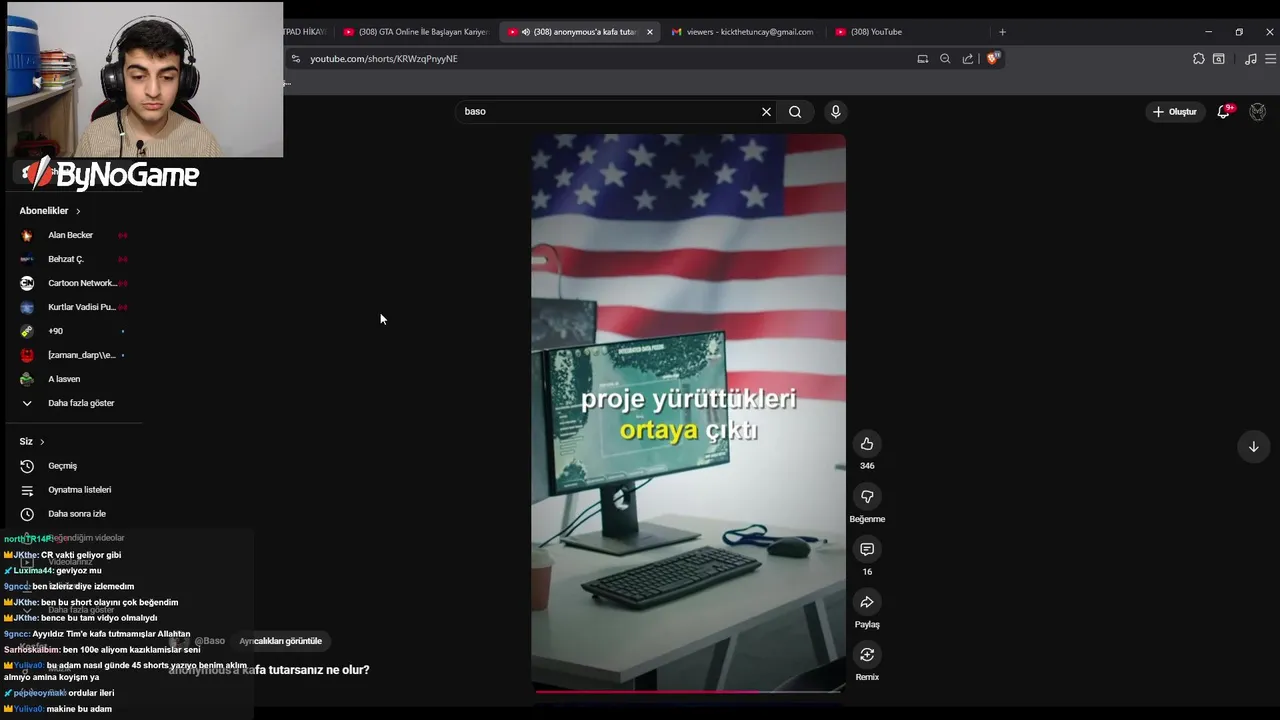Open the [zamanı_darp\\e... channel
The image size is (1280, 720).
(x=82, y=355)
